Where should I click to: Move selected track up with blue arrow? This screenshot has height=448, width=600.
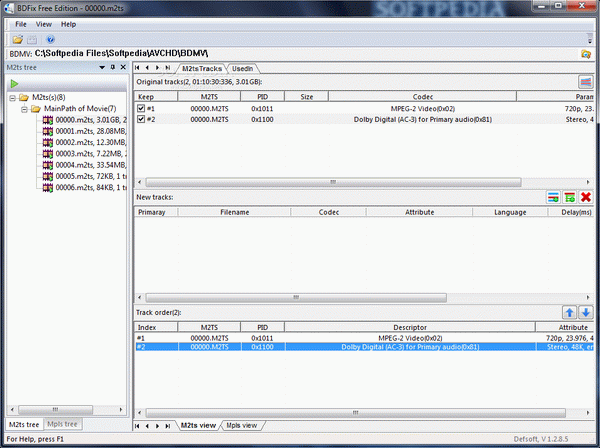[569, 313]
